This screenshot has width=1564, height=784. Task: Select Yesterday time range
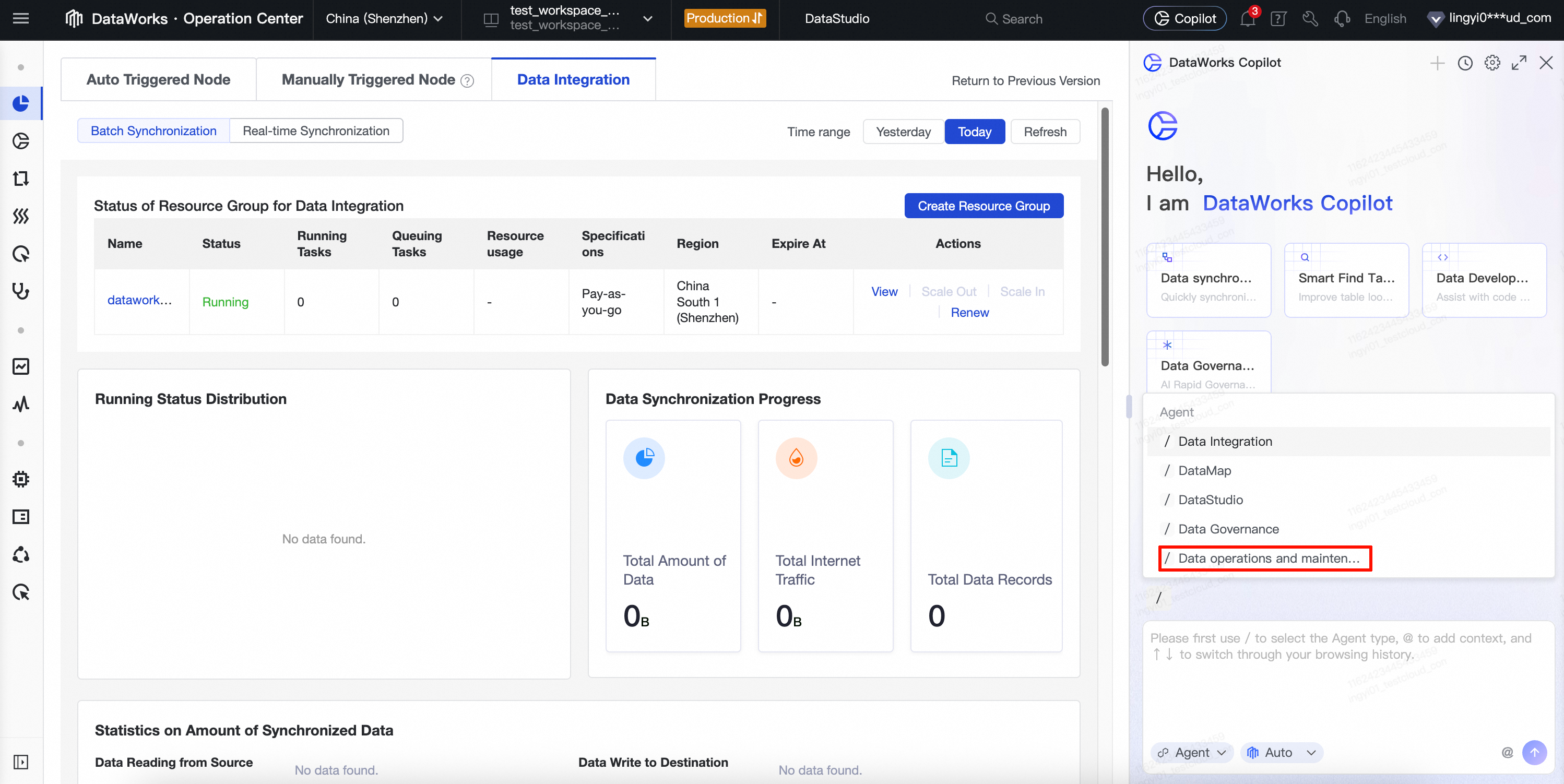pos(903,132)
